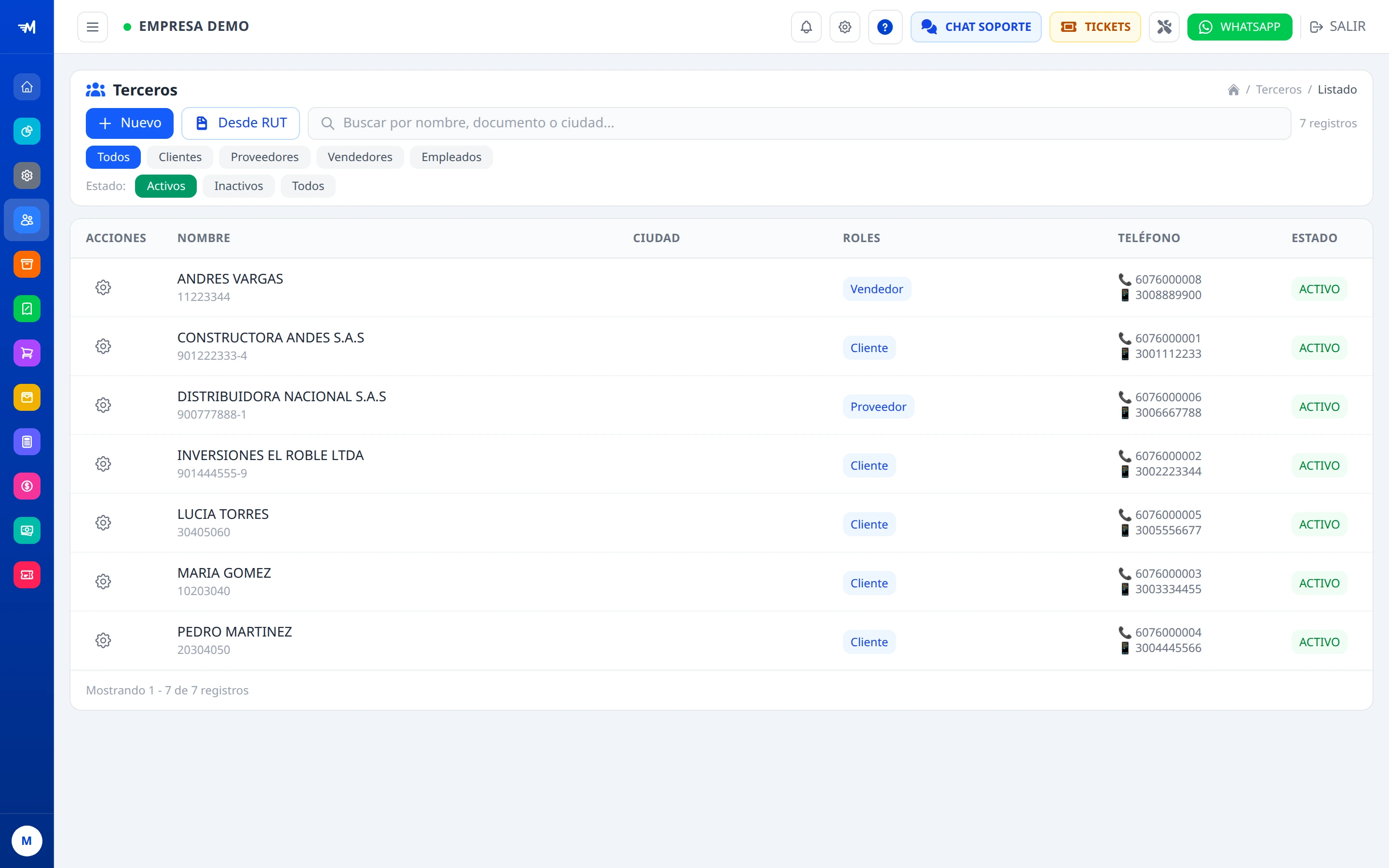Open the calculator sidebar icon
The image size is (1389, 868).
(x=27, y=442)
